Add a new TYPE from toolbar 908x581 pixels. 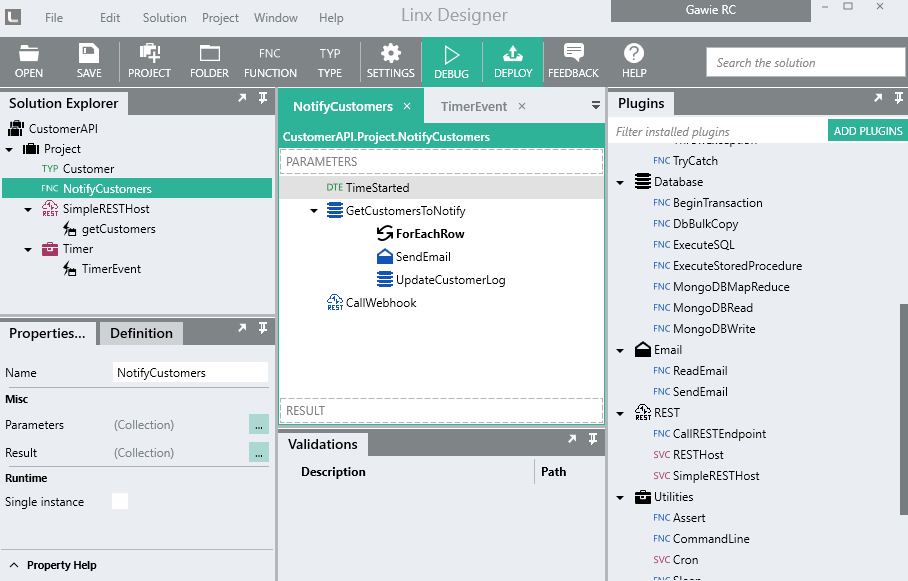[330, 61]
